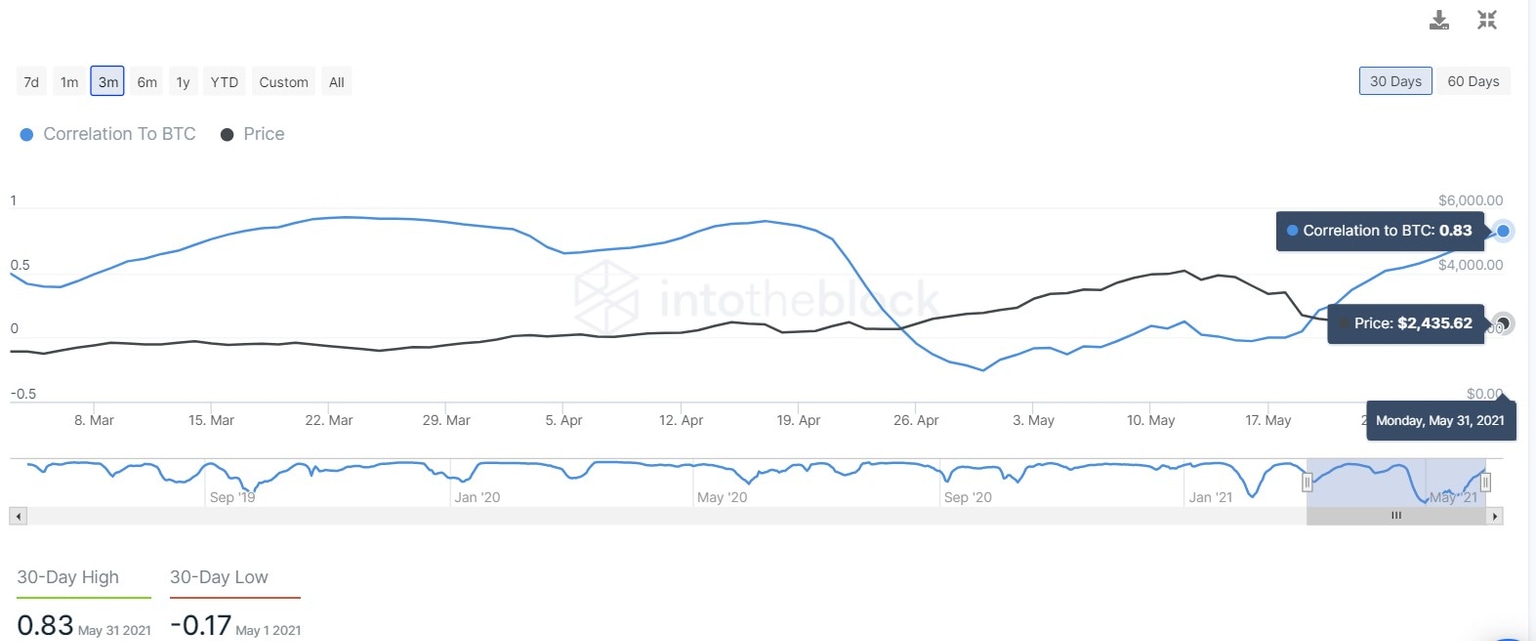Click the left scrollbar arrow under the timeline
The height and width of the screenshot is (641, 1536).
(x=17, y=516)
